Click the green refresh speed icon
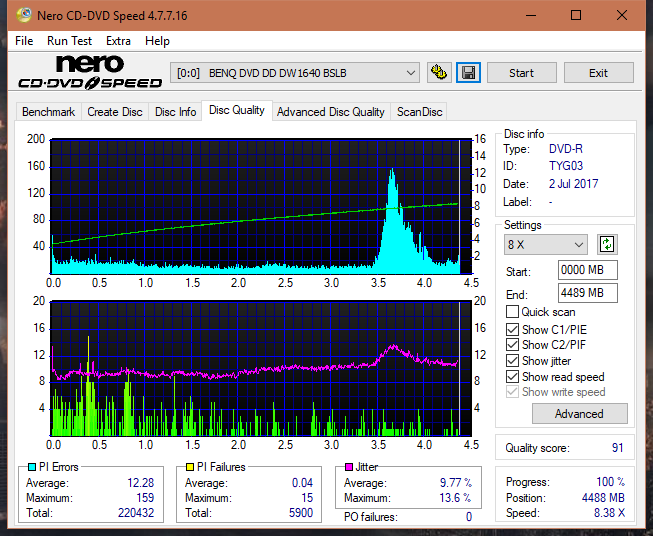 point(607,244)
